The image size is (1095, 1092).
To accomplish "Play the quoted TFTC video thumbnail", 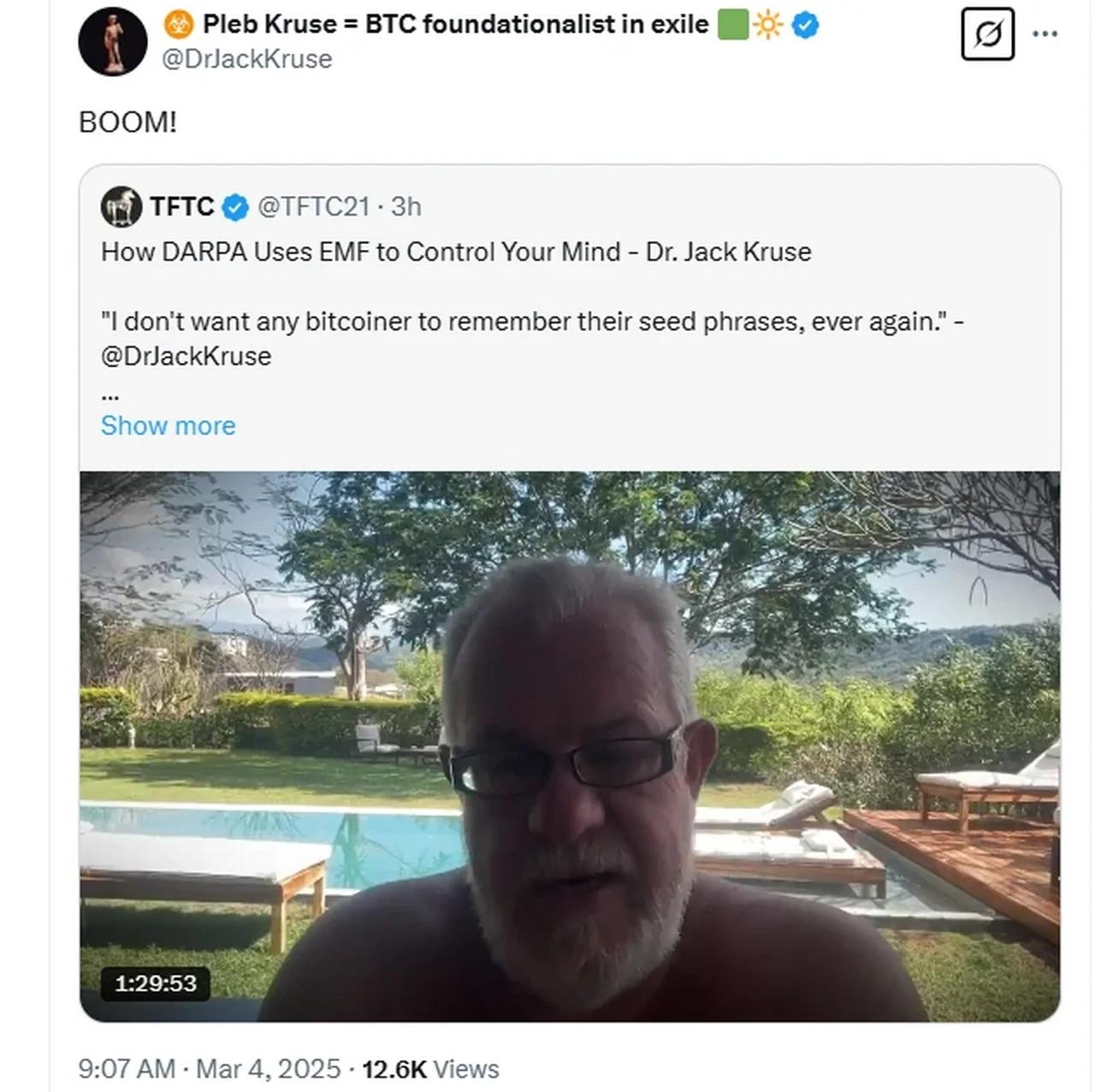I will [570, 746].
